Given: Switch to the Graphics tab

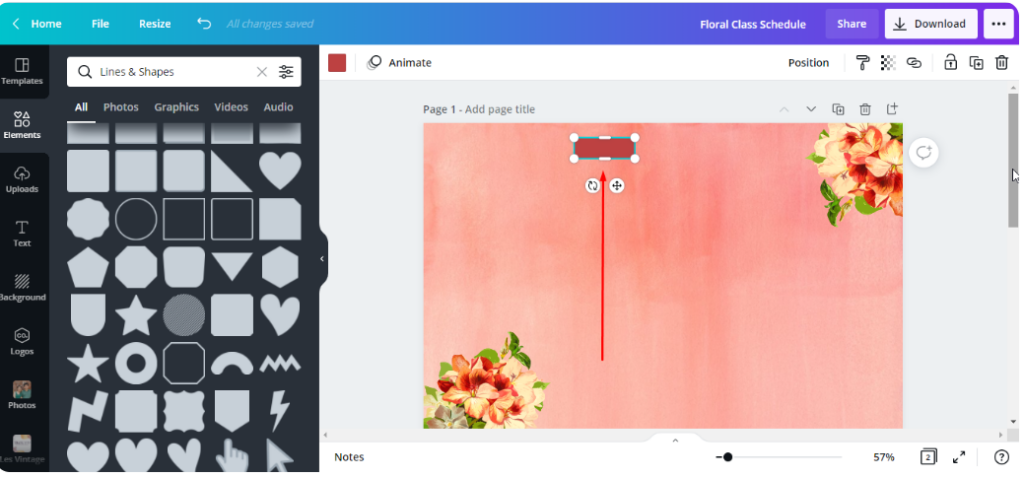Looking at the screenshot, I should (x=176, y=107).
